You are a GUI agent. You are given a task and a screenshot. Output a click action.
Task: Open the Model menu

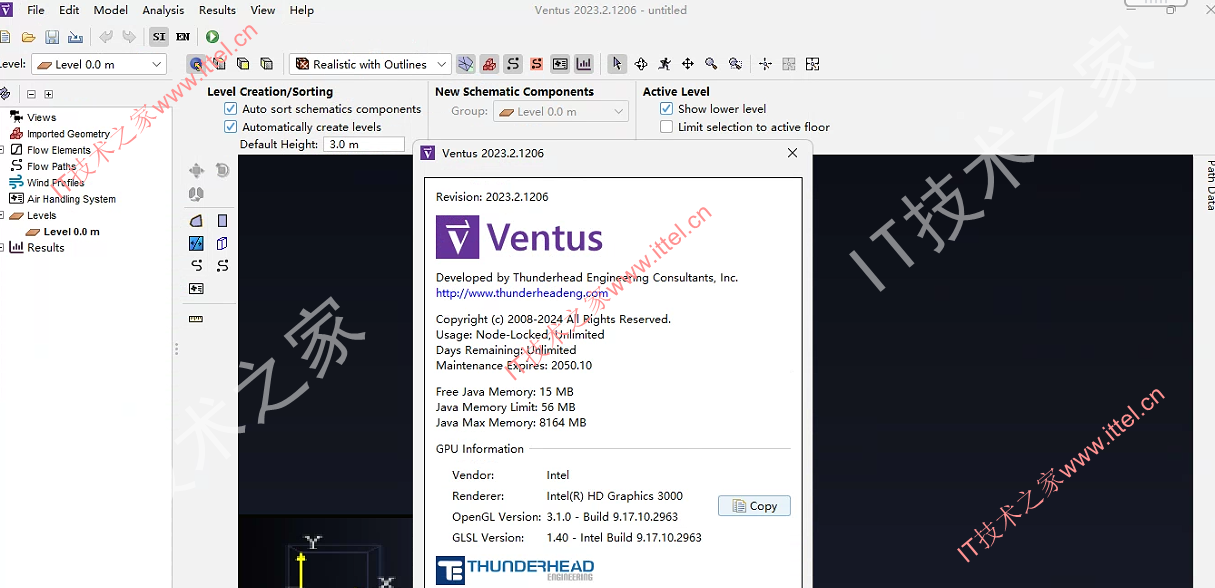click(111, 10)
